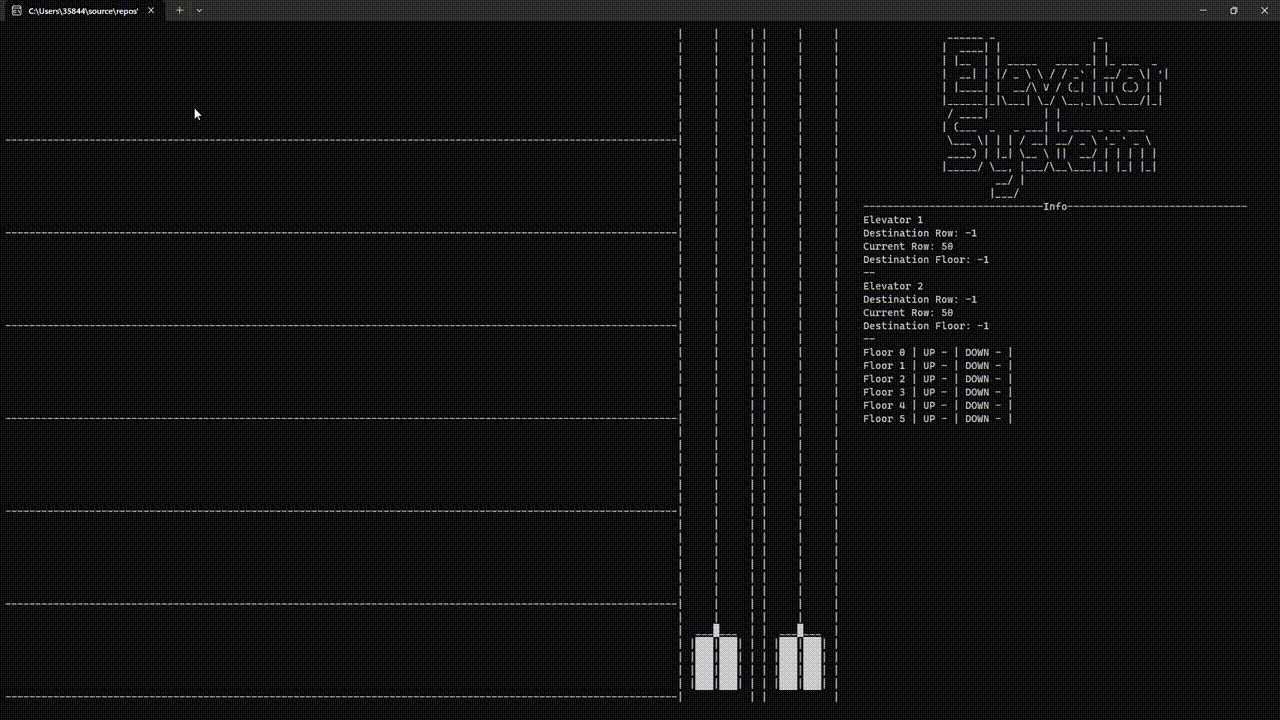Viewport: 1280px width, 720px height.
Task: Restore down the terminal window
Action: coord(1233,10)
